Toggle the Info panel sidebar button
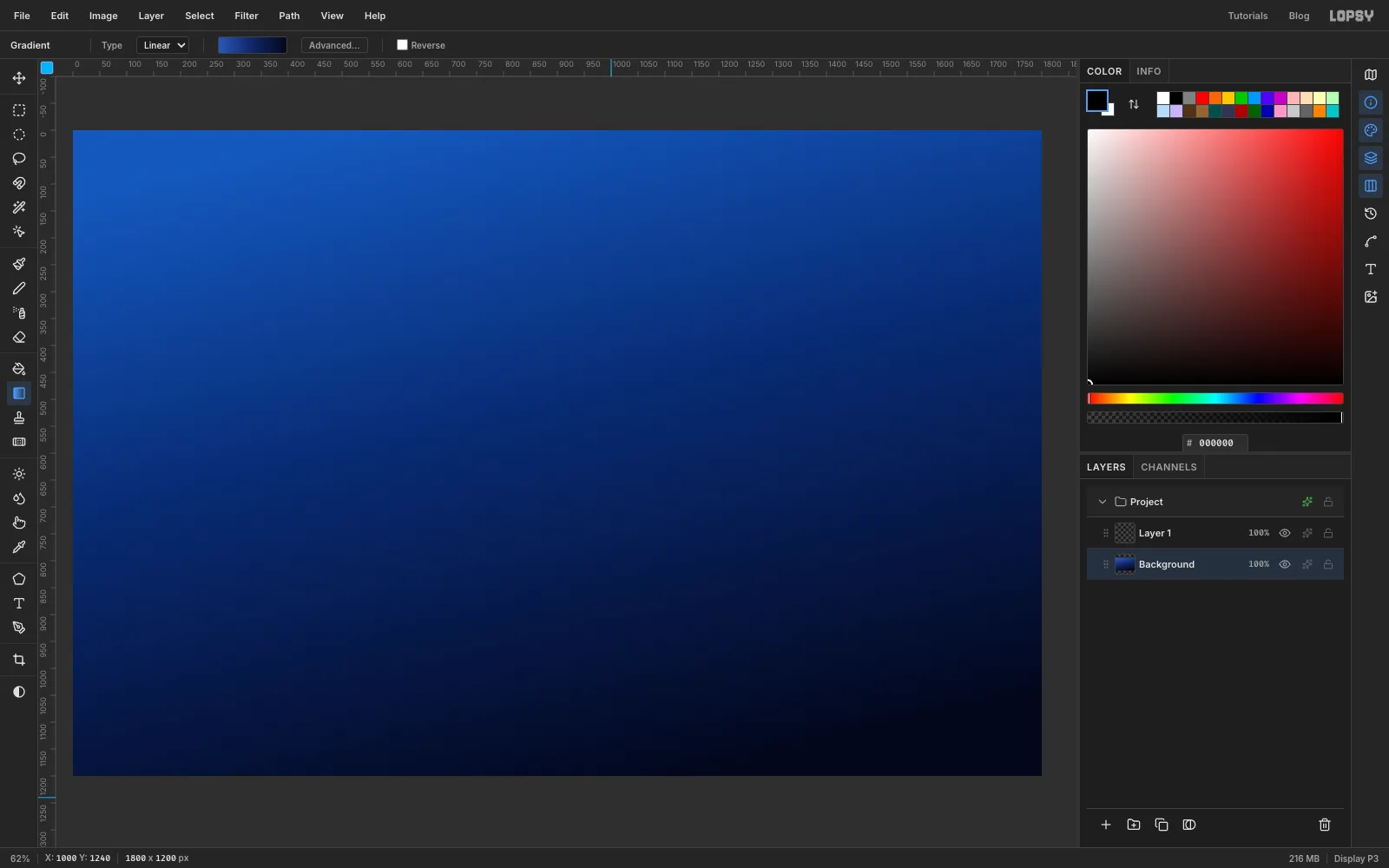The width and height of the screenshot is (1389, 868). pos(1371,102)
